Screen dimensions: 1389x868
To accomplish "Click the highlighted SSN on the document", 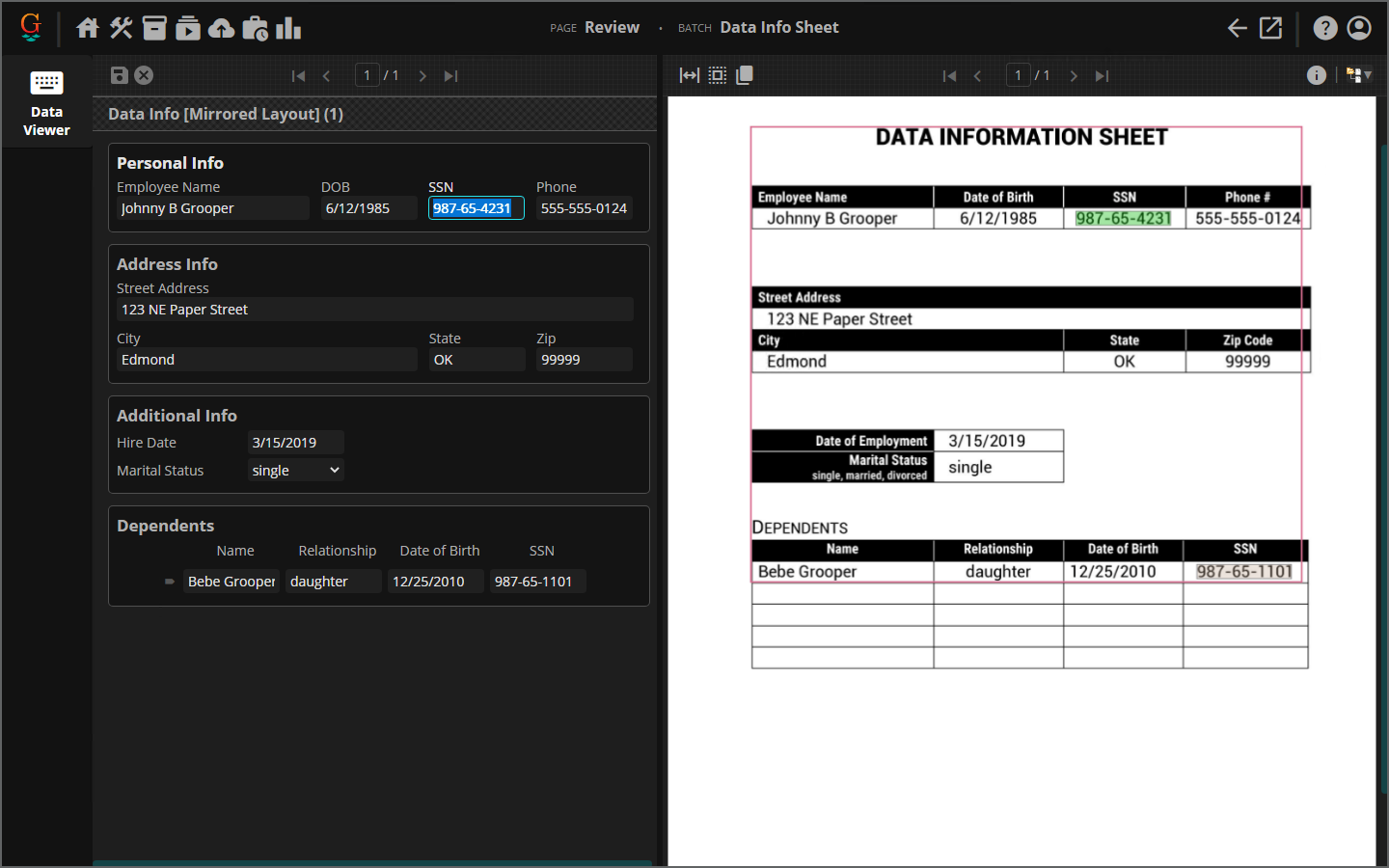I will pyautogui.click(x=1123, y=219).
